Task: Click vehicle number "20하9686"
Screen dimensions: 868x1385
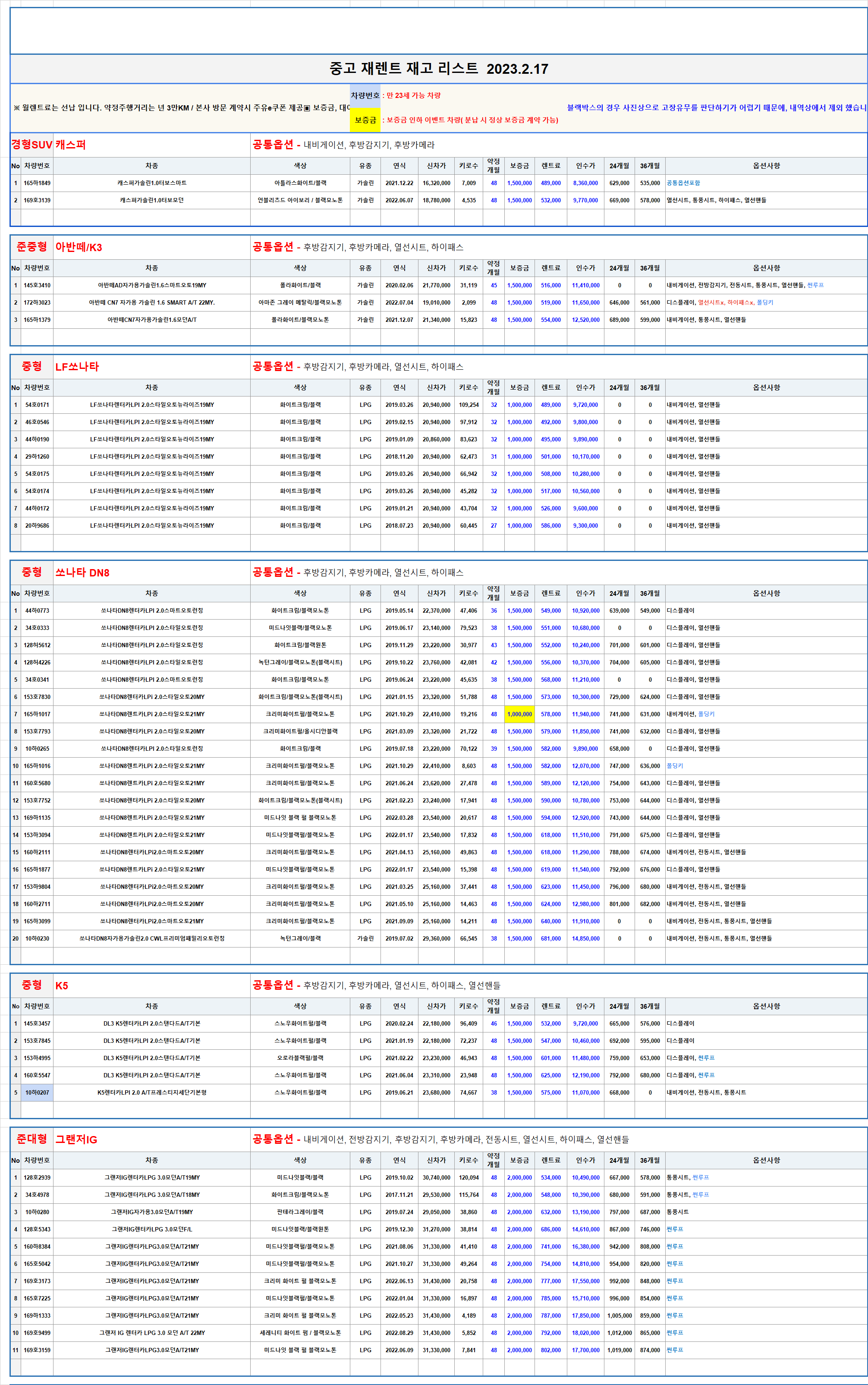Action: 37,525
